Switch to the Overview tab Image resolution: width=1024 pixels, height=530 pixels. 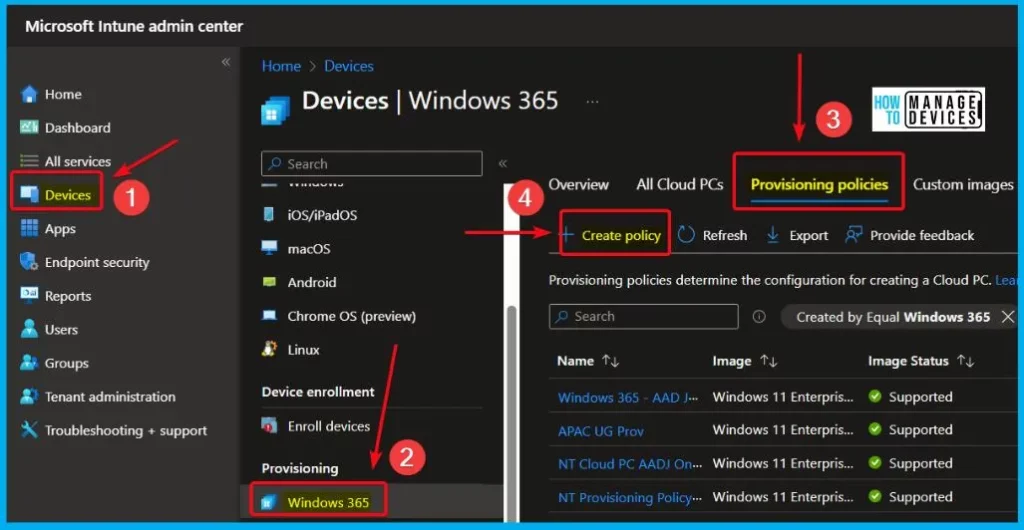pos(579,185)
